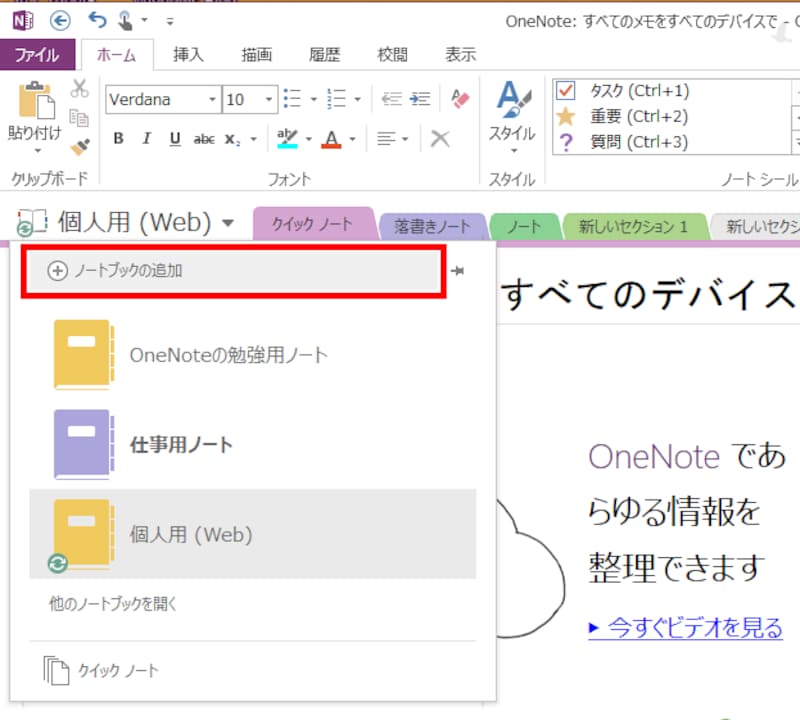Select the bold formatting icon
Screen dimensions: 800x720
[x=118, y=139]
